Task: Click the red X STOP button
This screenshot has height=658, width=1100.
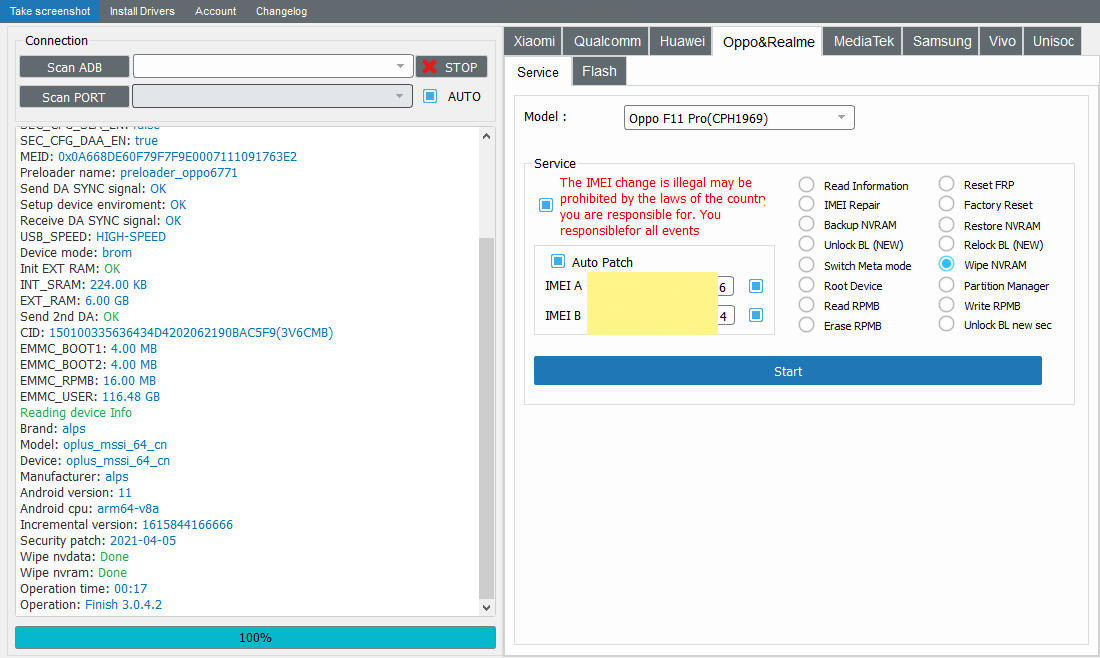Action: 451,67
